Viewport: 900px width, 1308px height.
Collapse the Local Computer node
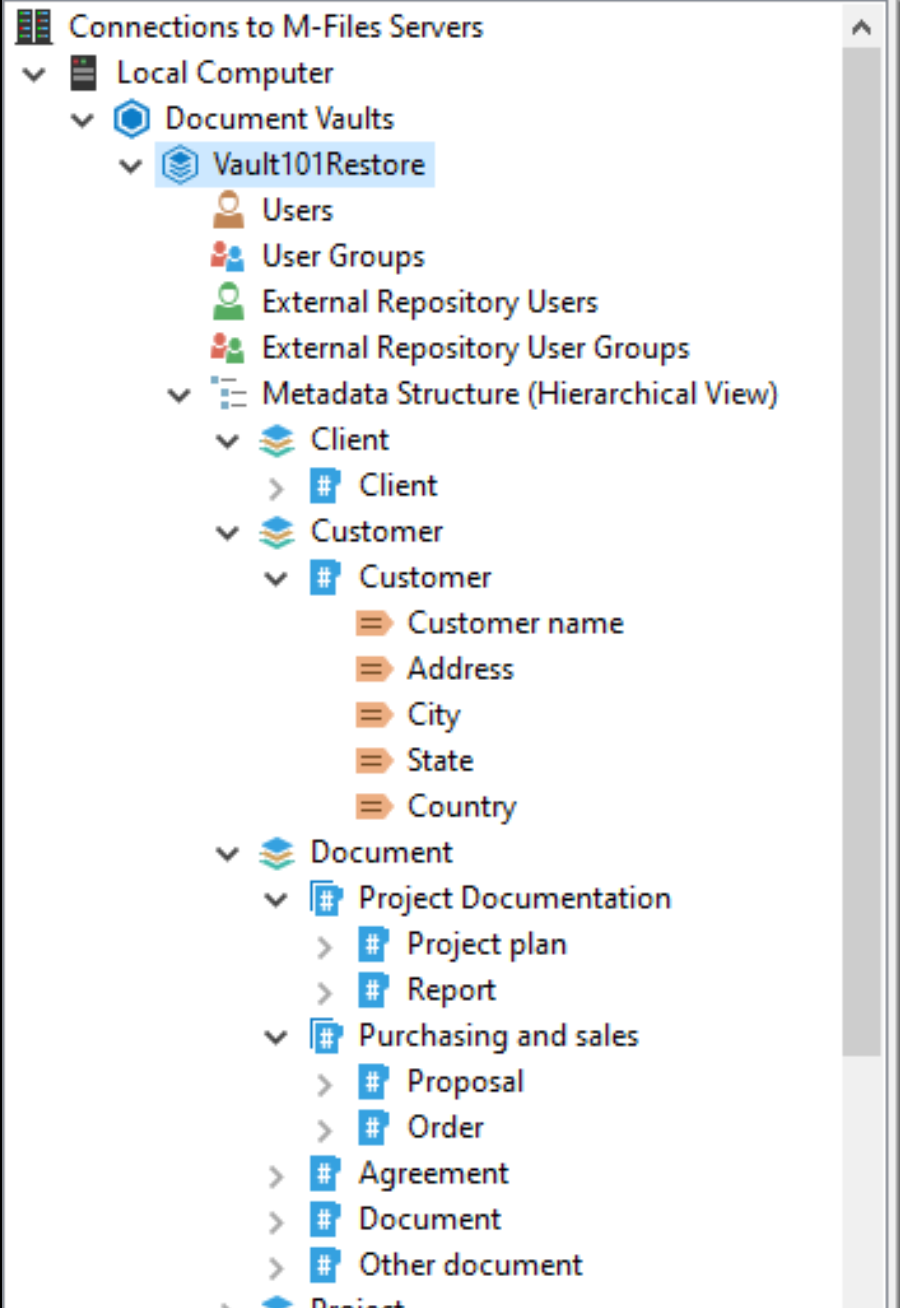[35, 73]
